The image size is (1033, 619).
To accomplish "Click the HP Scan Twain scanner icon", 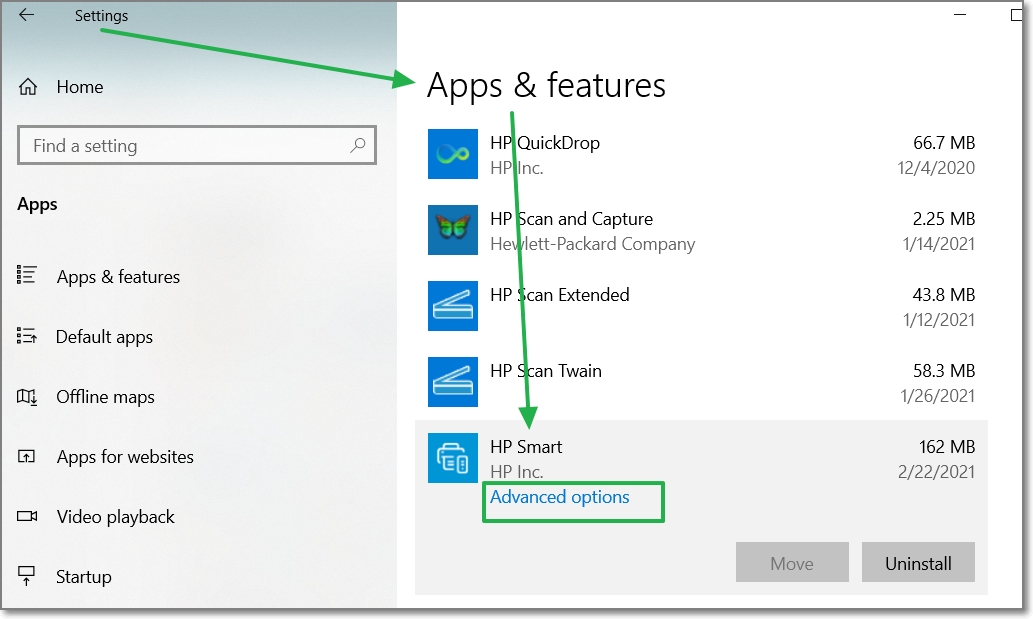I will click(x=453, y=382).
